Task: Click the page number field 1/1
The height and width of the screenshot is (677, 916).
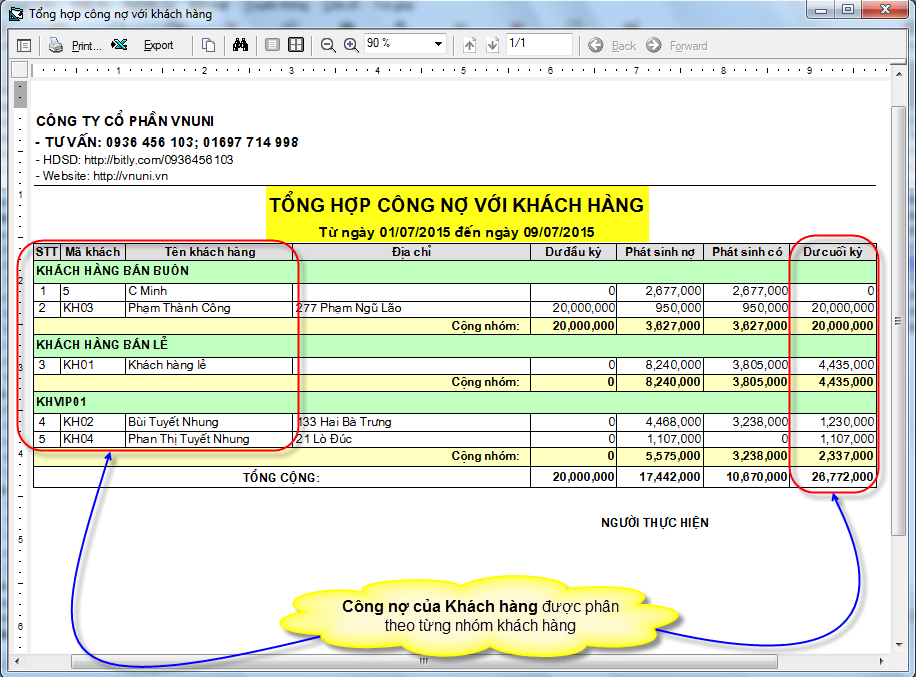Action: pos(538,44)
